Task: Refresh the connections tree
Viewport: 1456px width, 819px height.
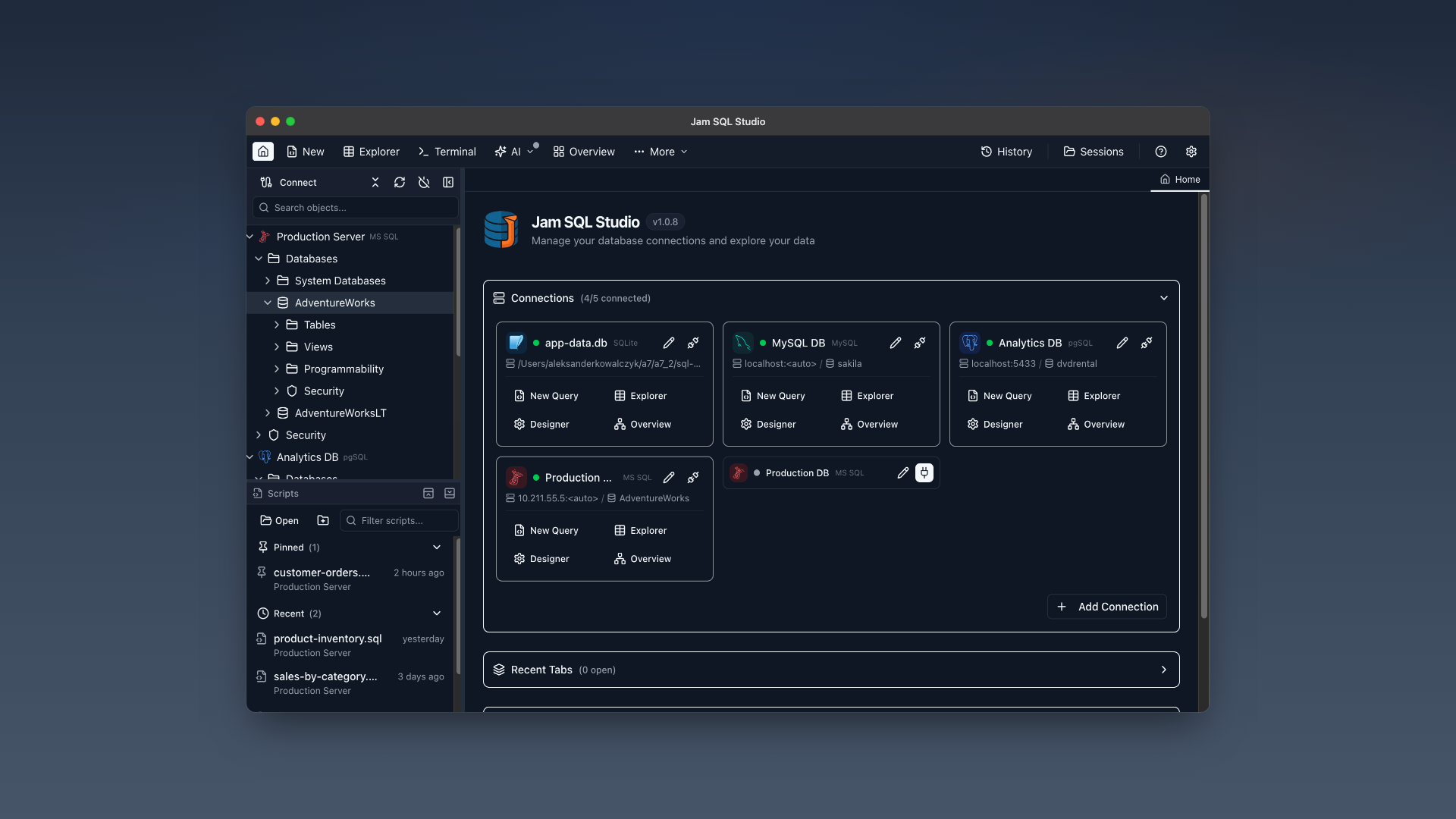Action: (x=400, y=182)
